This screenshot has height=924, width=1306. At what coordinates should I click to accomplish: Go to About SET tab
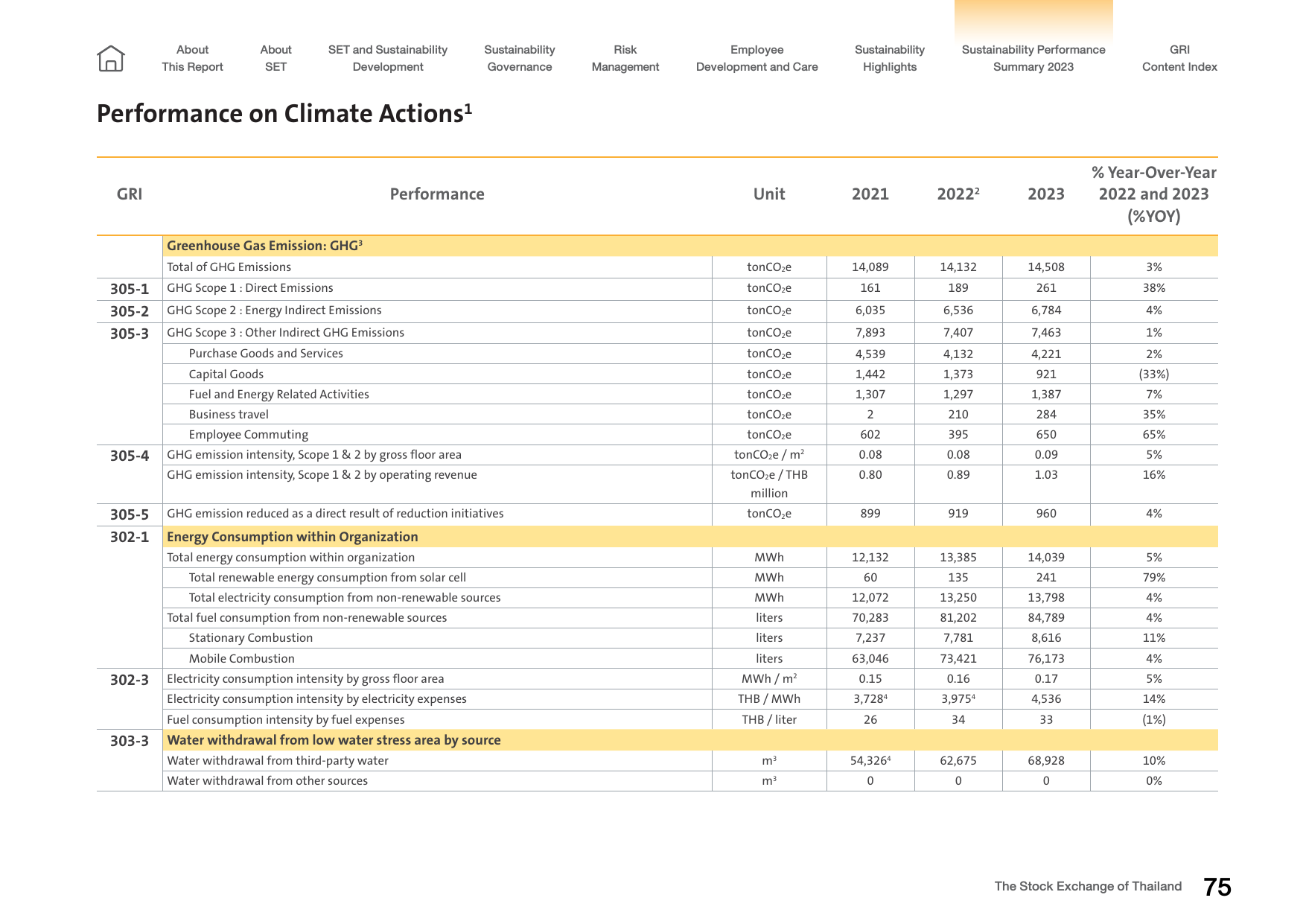click(x=275, y=58)
